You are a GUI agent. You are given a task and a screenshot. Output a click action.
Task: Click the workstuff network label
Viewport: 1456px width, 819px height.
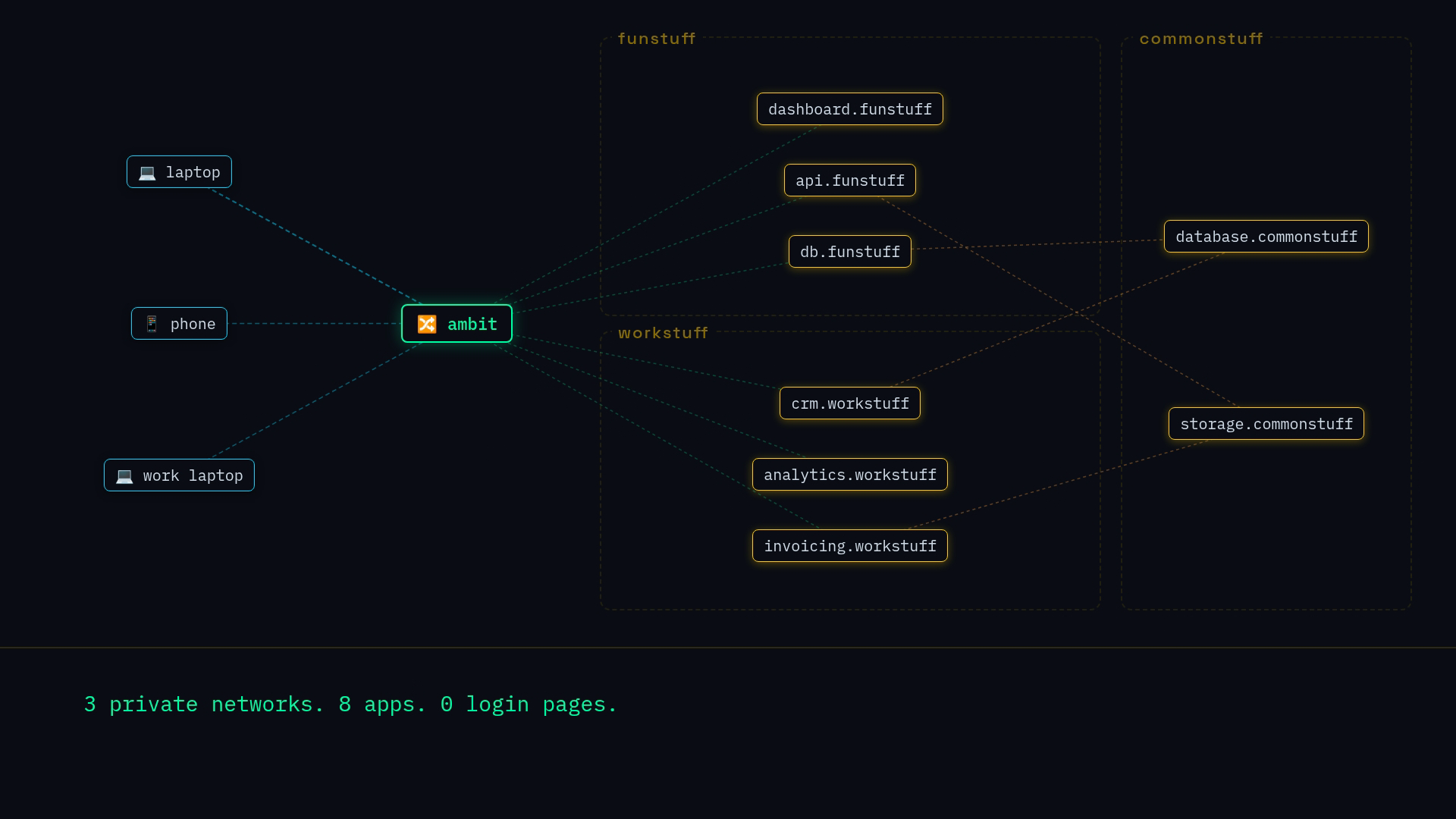663,333
